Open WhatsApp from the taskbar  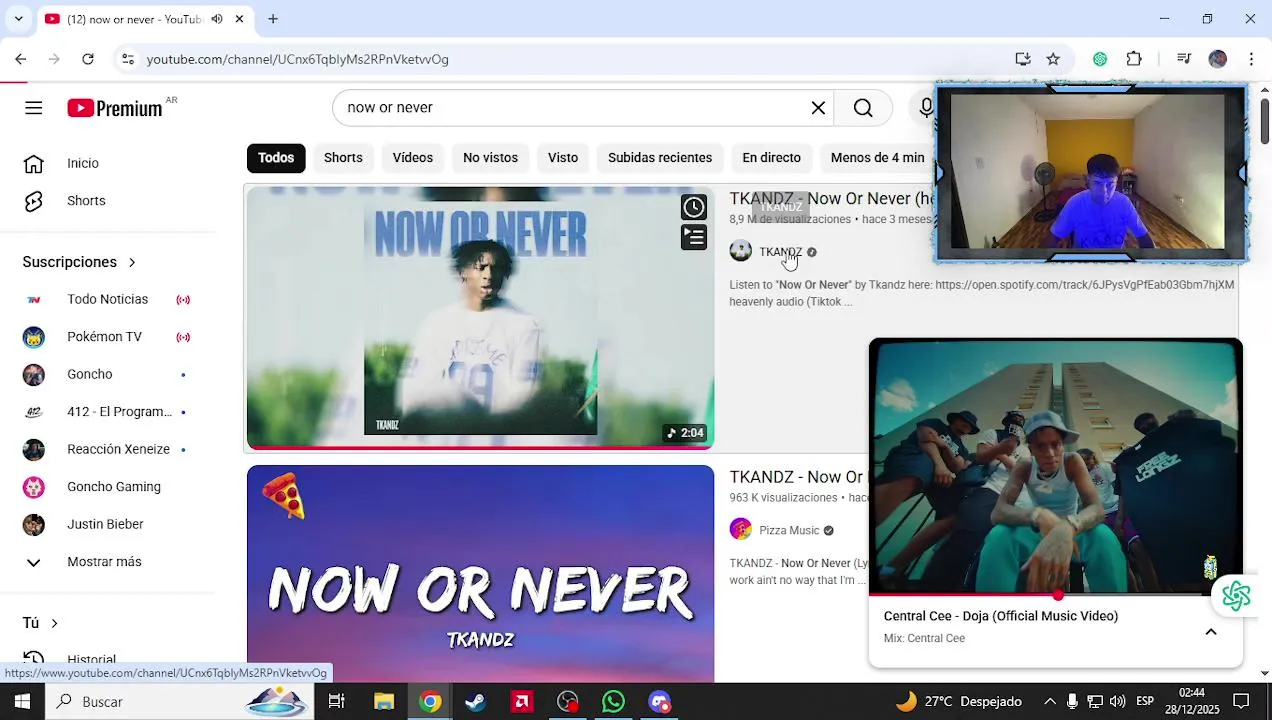tap(614, 702)
